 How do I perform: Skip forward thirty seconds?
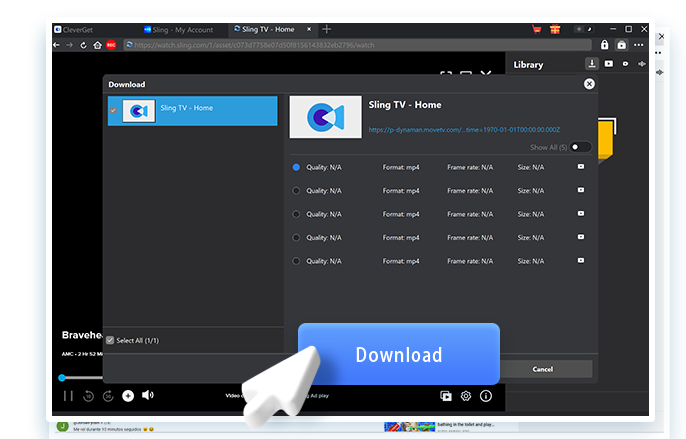coord(108,396)
